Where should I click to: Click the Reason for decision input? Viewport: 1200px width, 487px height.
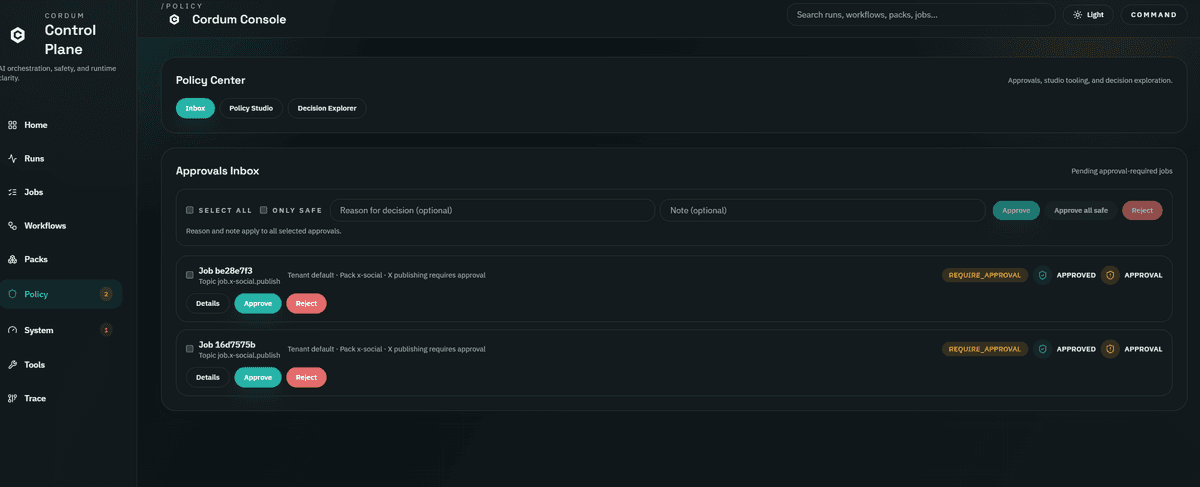492,210
